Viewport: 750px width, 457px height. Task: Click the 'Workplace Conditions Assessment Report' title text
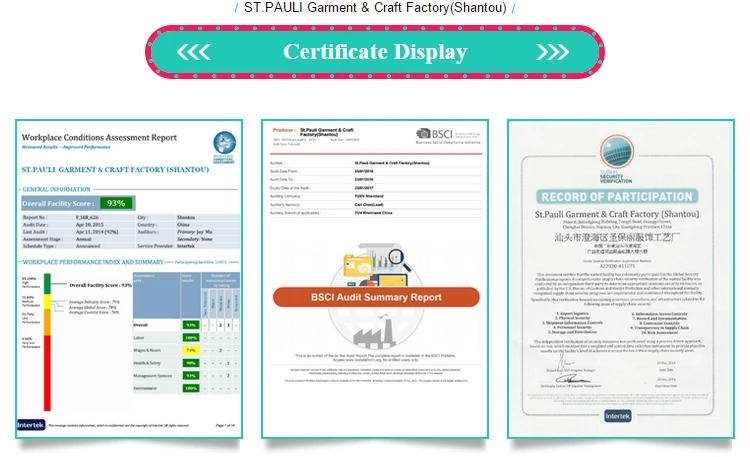tap(99, 137)
